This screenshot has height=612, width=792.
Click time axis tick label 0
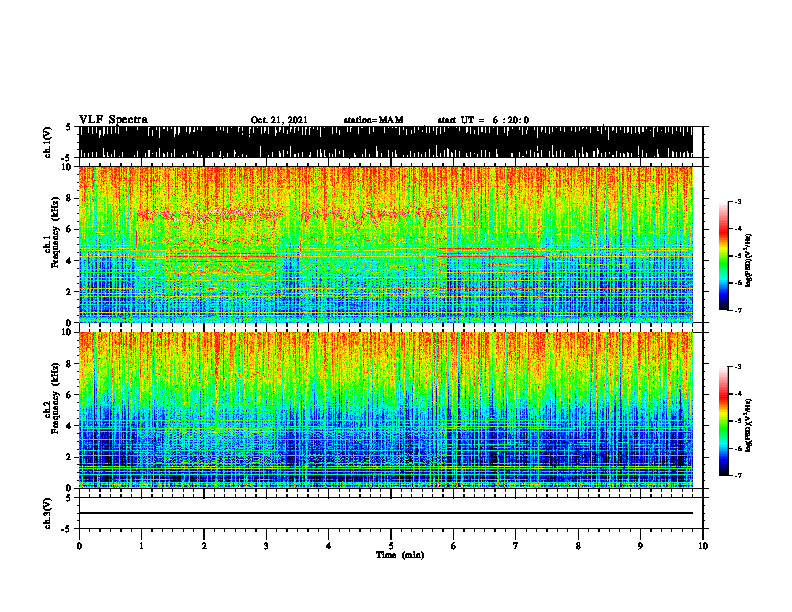point(79,546)
